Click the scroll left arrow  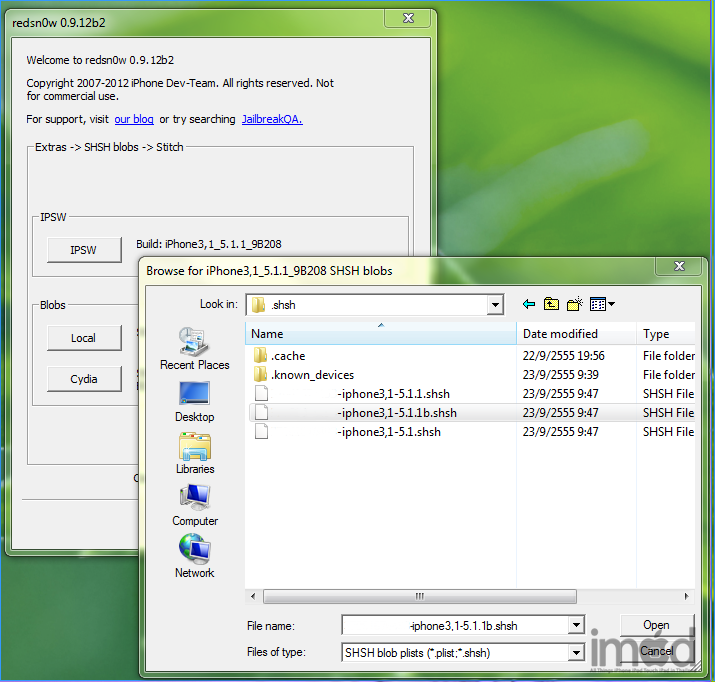(x=253, y=596)
